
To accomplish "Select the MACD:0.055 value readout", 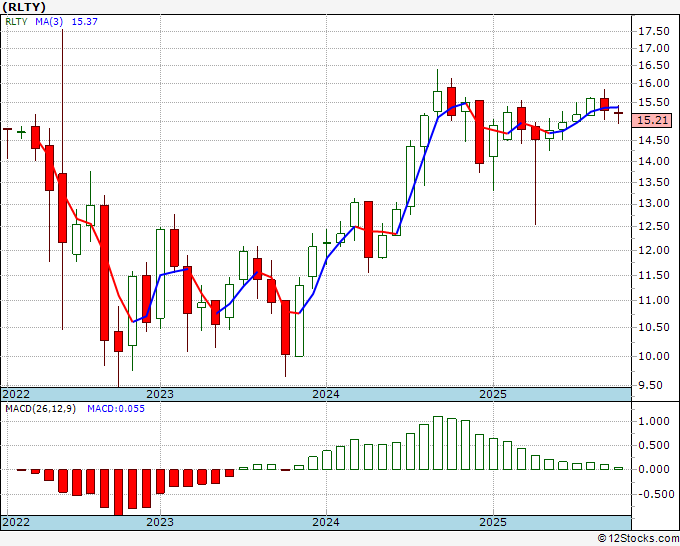I will pyautogui.click(x=116, y=409).
